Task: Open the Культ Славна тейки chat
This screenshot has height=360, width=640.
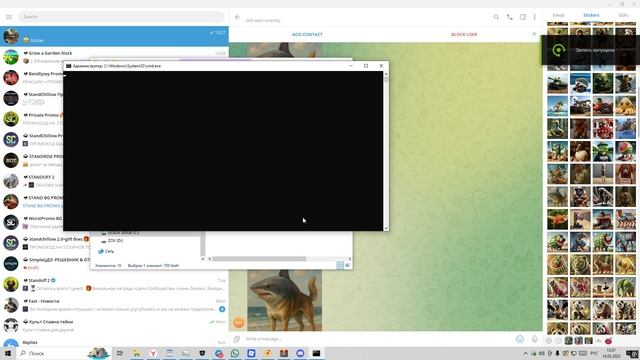Action: tap(114, 325)
